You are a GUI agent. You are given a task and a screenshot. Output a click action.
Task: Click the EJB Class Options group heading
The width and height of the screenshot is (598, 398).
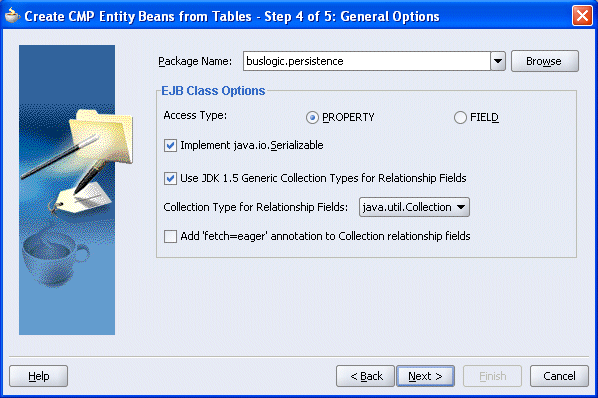click(x=213, y=91)
